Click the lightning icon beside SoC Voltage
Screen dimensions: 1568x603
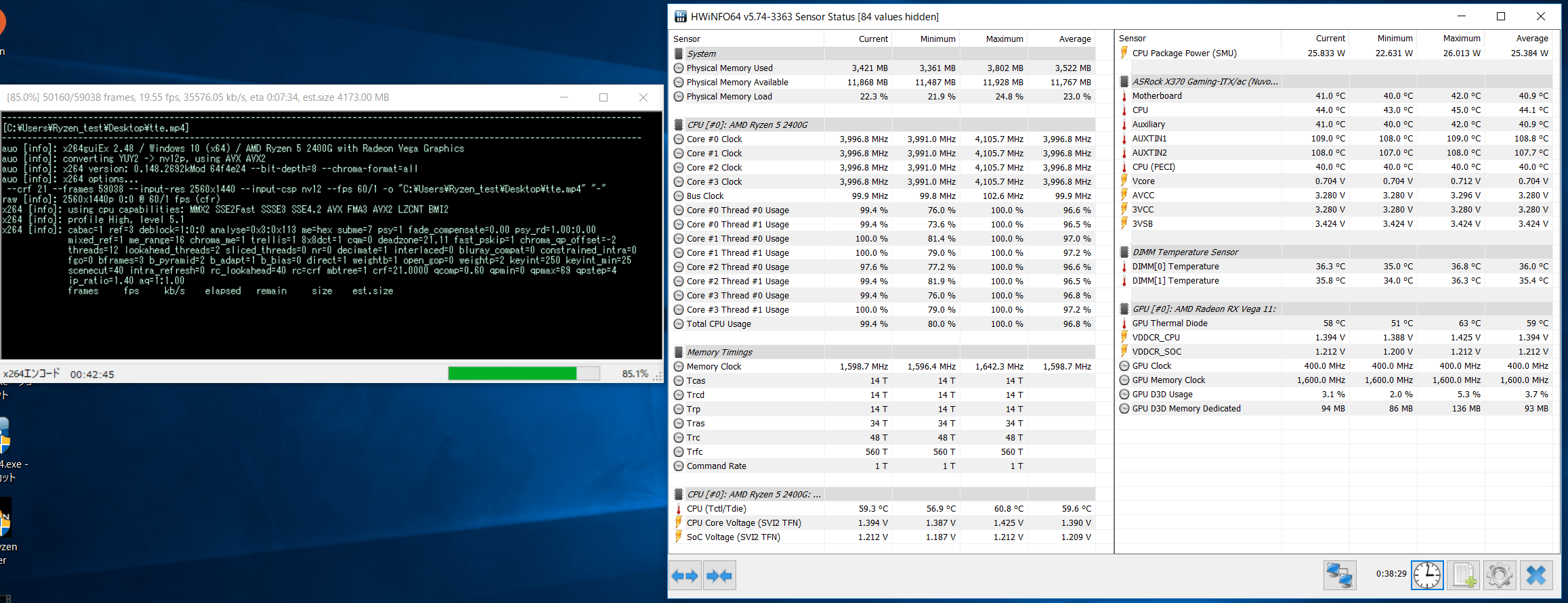(679, 537)
